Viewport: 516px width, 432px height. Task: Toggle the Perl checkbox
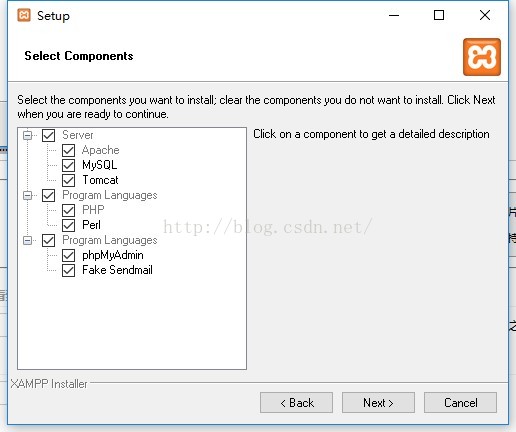tap(68, 225)
